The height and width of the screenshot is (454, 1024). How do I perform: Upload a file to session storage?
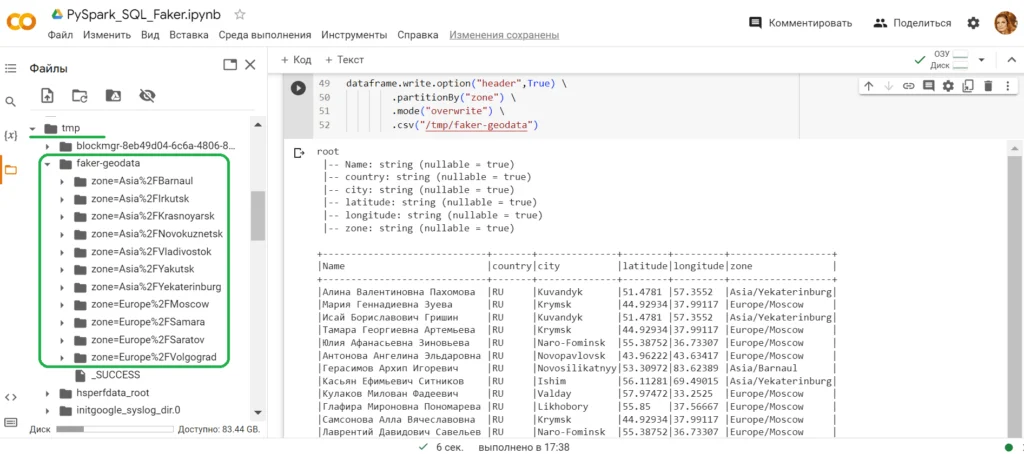(x=47, y=95)
